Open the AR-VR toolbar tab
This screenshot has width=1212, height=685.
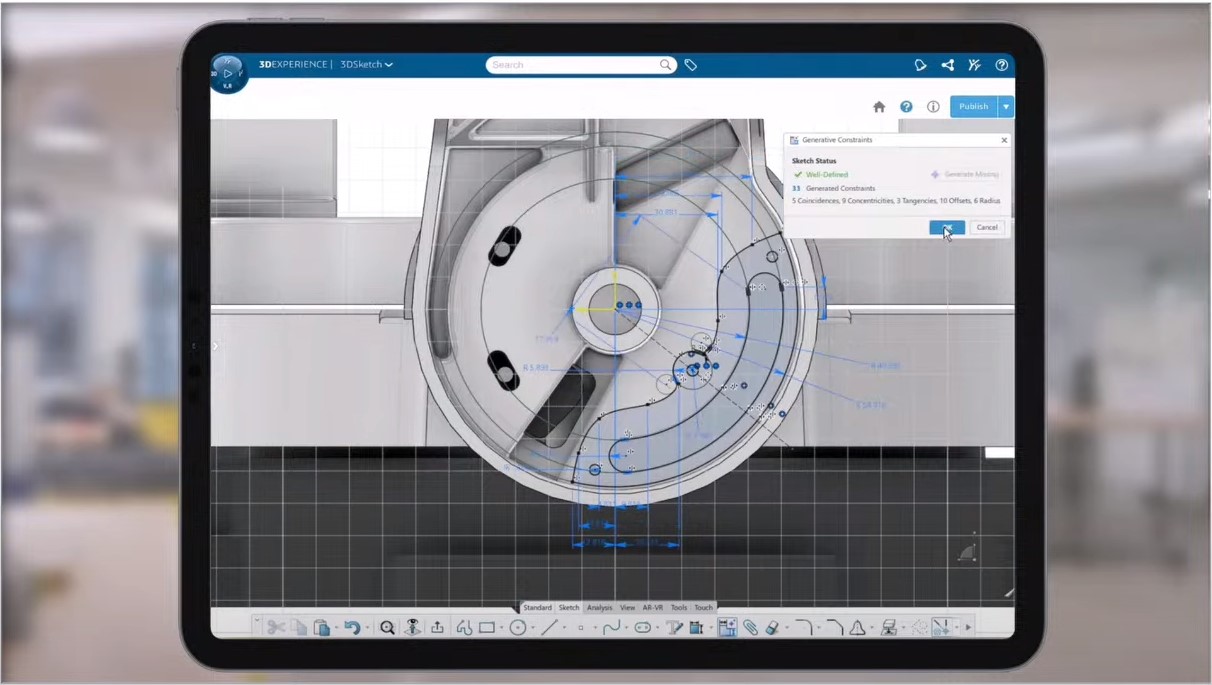click(652, 608)
